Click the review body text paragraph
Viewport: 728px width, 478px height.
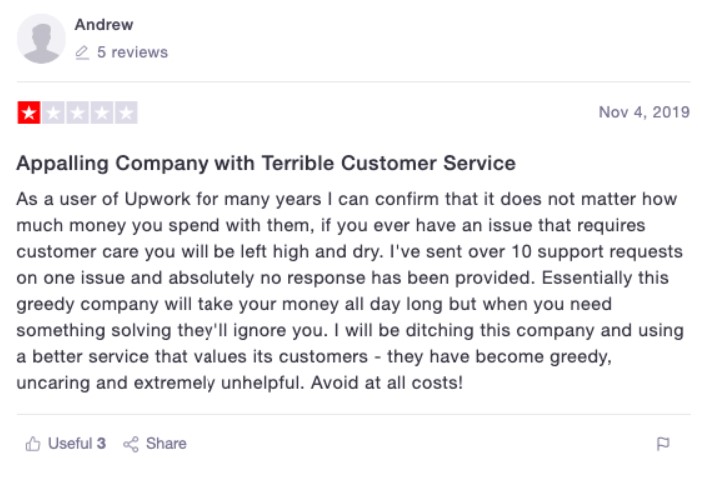(x=350, y=291)
